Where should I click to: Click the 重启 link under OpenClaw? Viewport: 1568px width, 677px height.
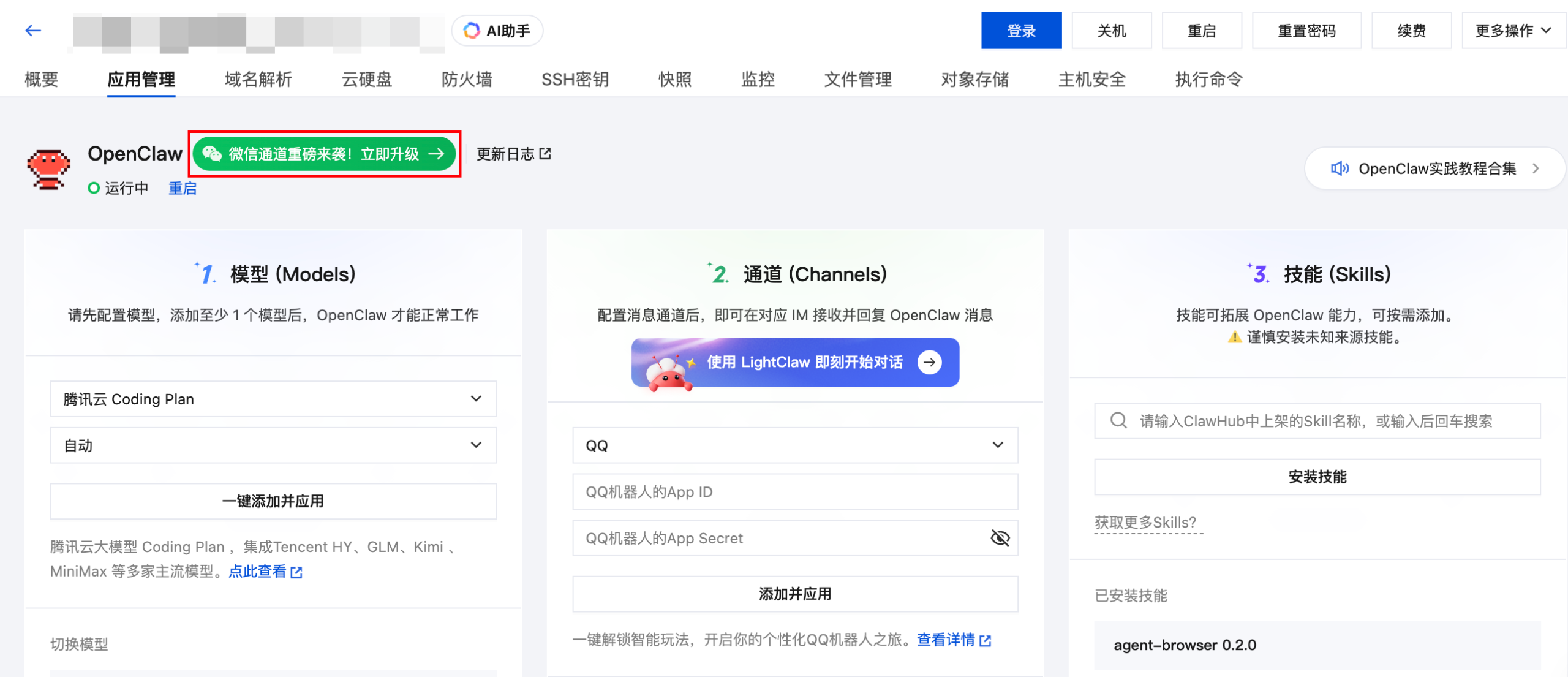click(x=183, y=188)
